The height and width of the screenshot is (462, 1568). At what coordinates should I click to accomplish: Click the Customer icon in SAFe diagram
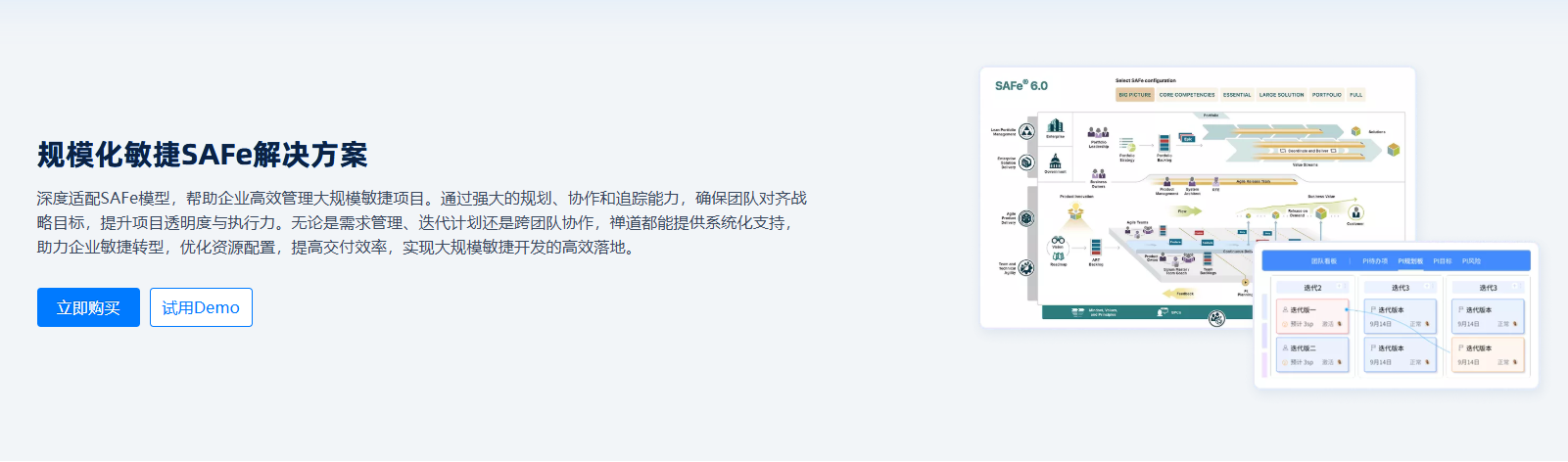1355,212
